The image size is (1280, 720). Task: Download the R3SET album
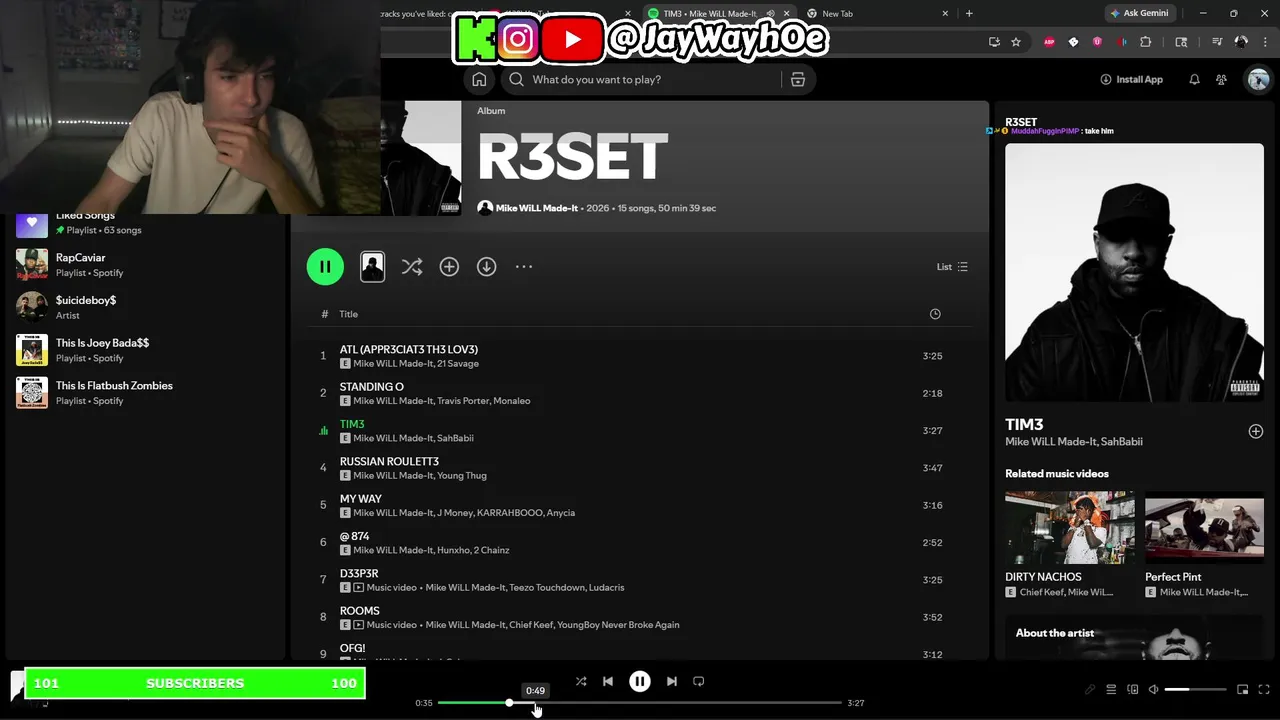486,267
